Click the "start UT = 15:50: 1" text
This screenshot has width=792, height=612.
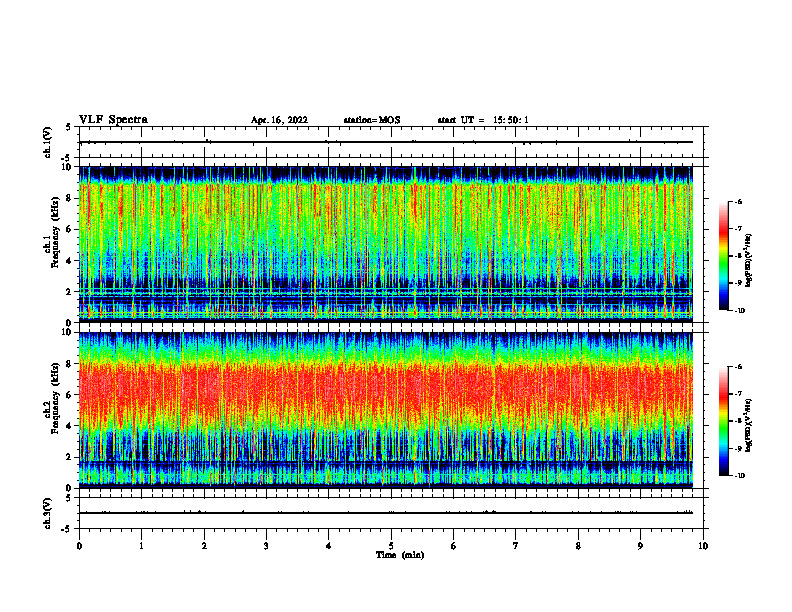click(483, 120)
